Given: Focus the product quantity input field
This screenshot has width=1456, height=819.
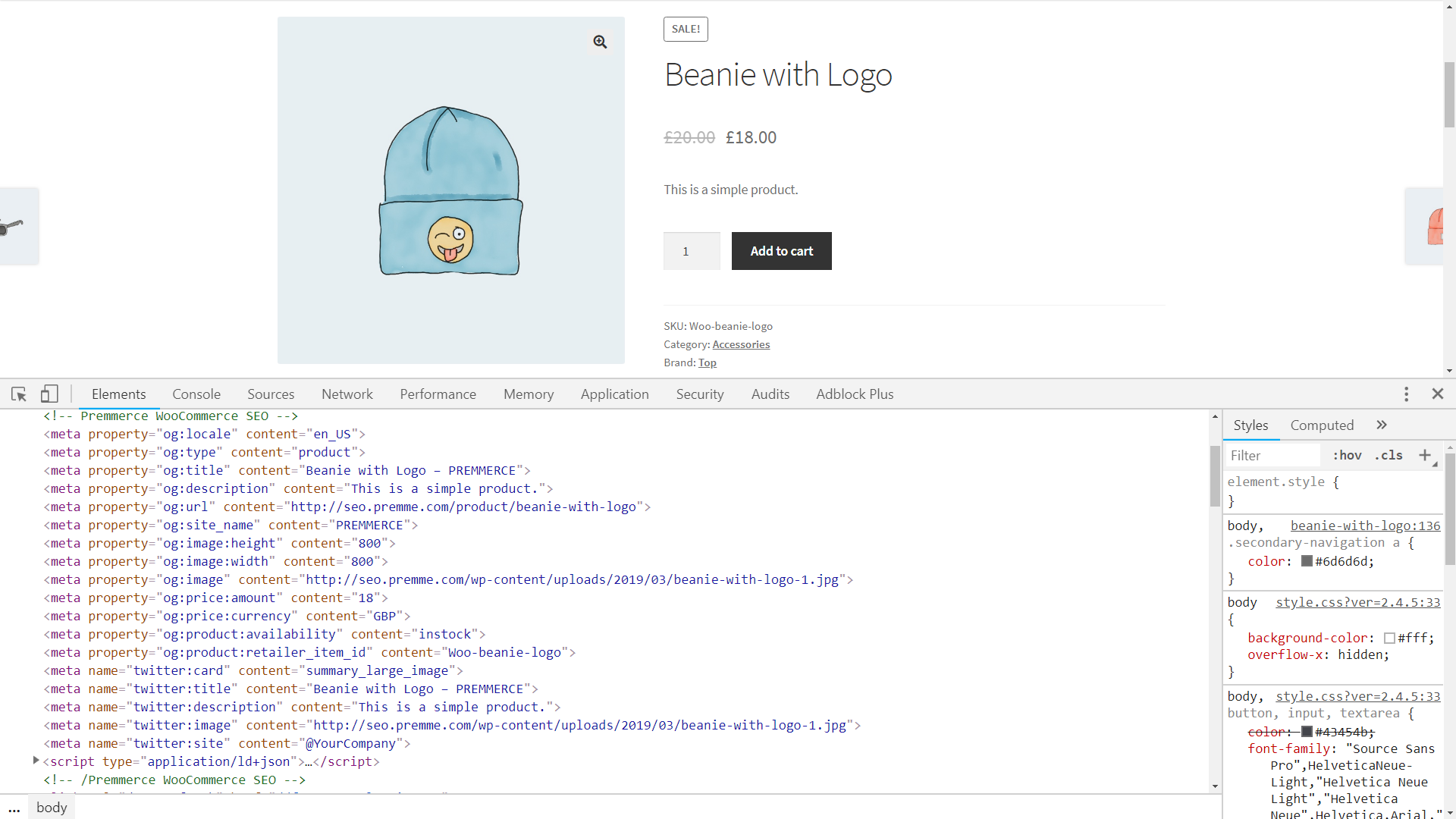Looking at the screenshot, I should coord(692,251).
